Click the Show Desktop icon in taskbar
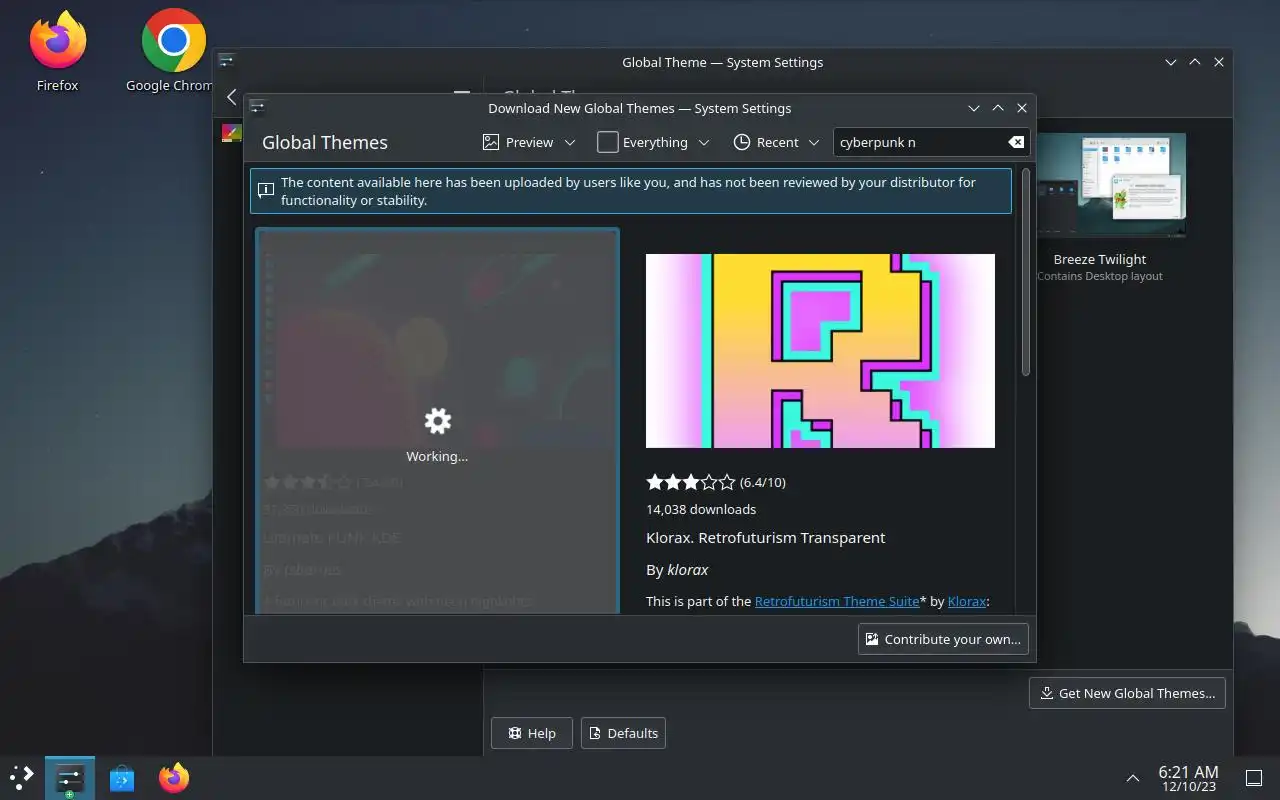Screen dimensions: 1280x800 click(x=1253, y=778)
